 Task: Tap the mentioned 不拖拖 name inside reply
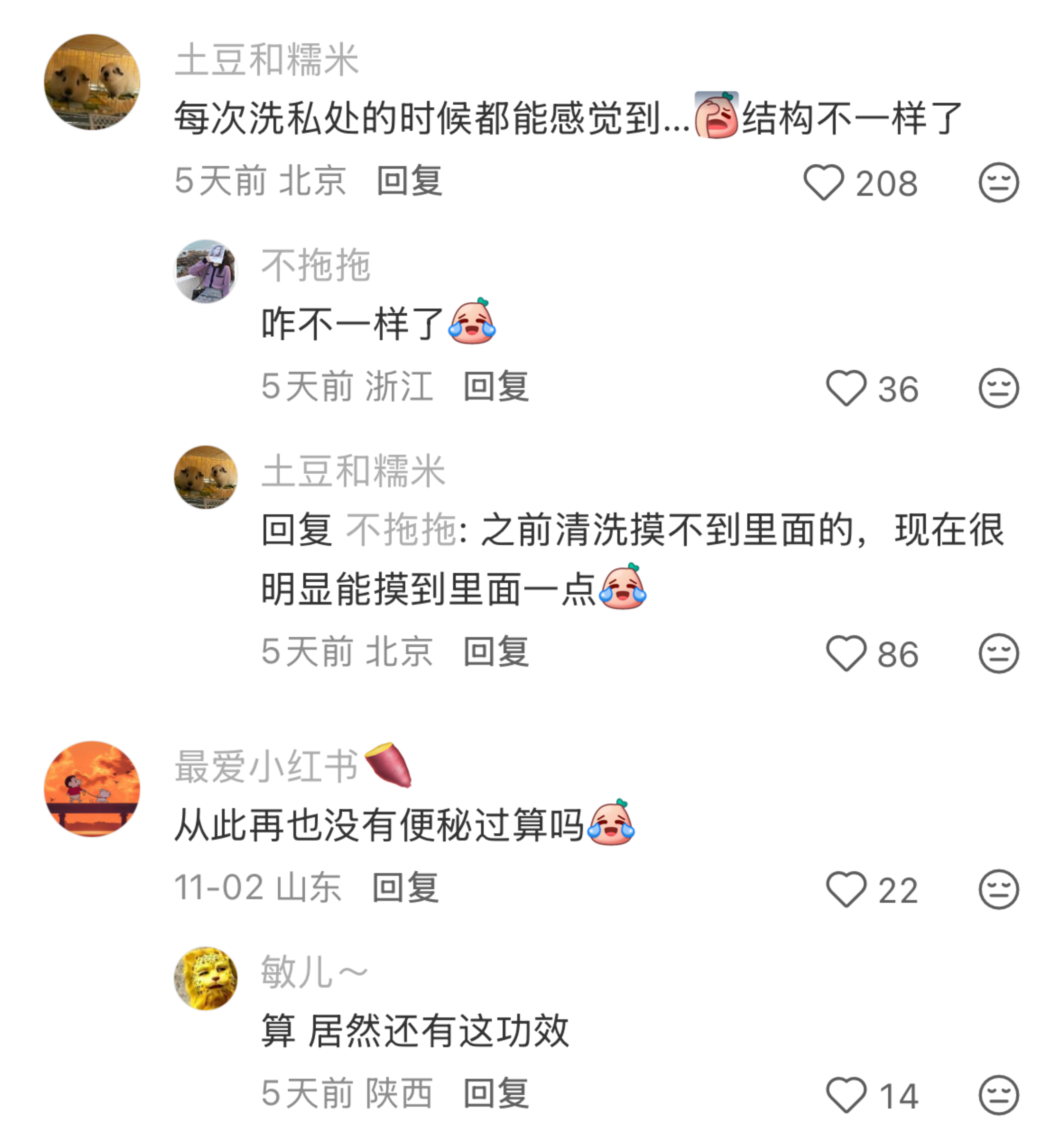pos(401,530)
